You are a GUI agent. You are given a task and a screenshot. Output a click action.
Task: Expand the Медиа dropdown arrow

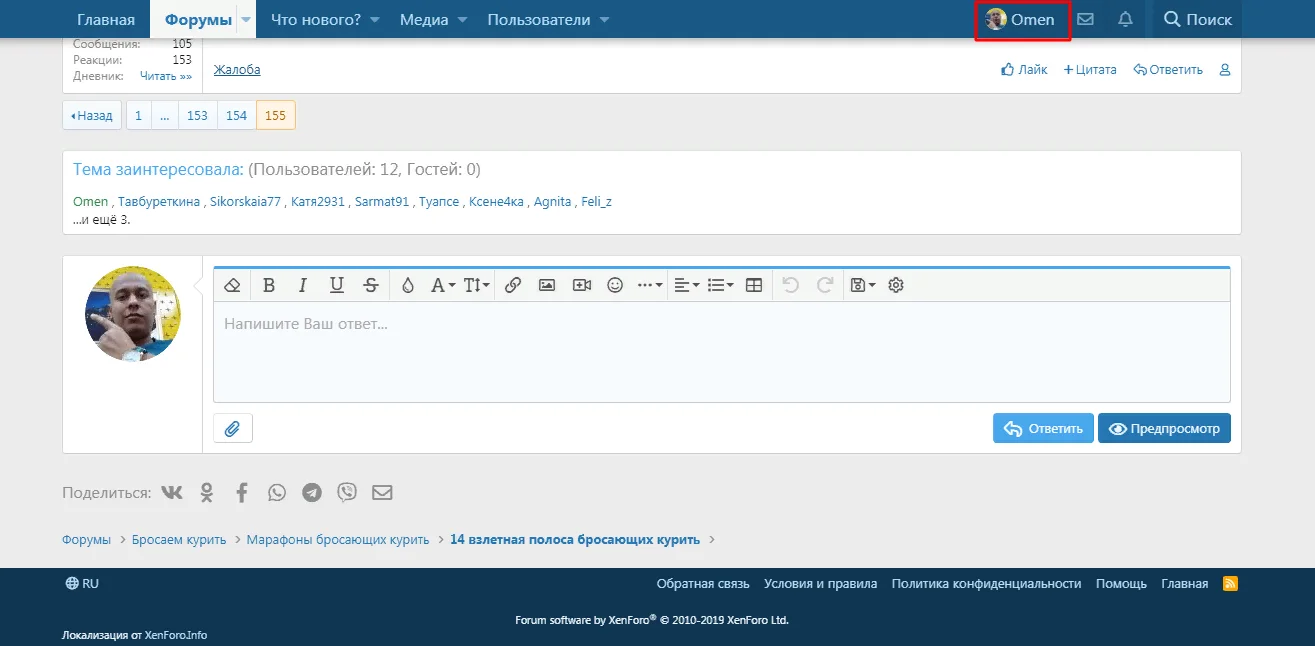point(463,20)
